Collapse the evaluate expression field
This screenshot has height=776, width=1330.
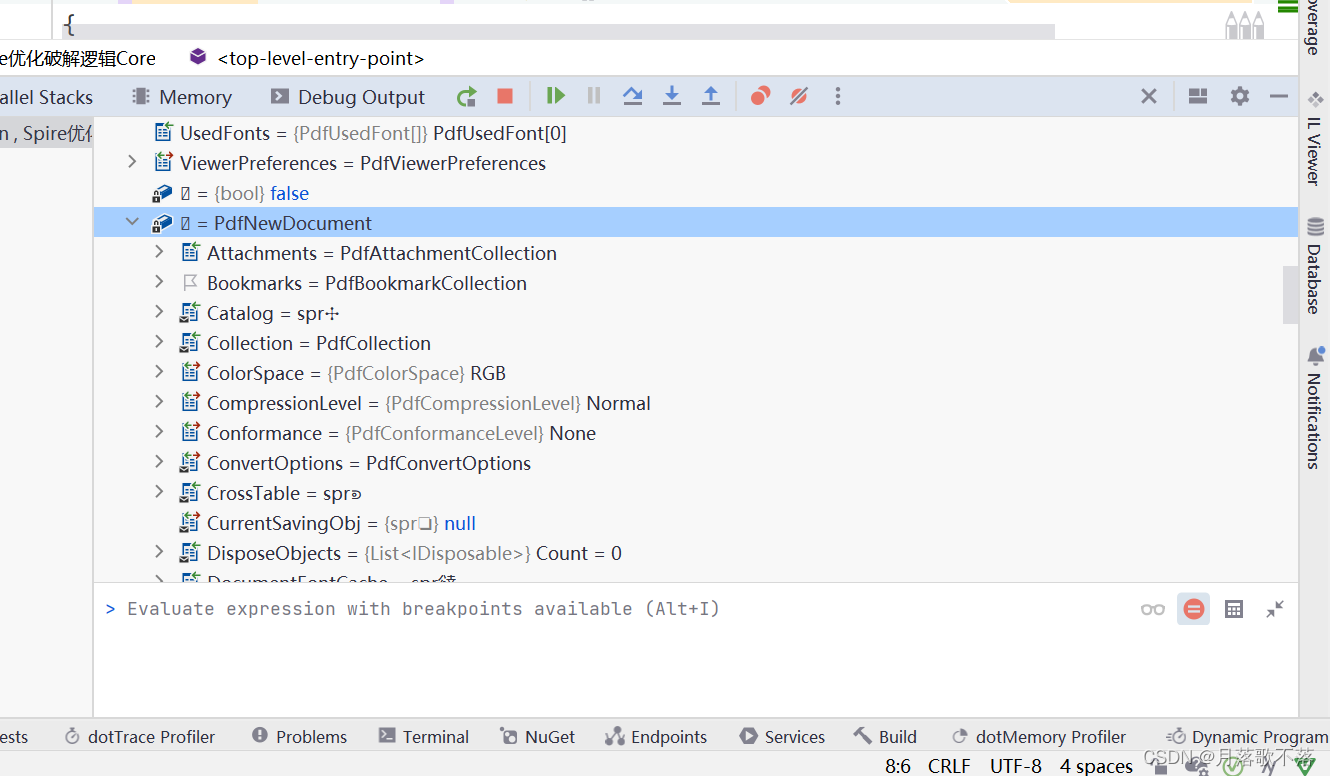(1275, 609)
